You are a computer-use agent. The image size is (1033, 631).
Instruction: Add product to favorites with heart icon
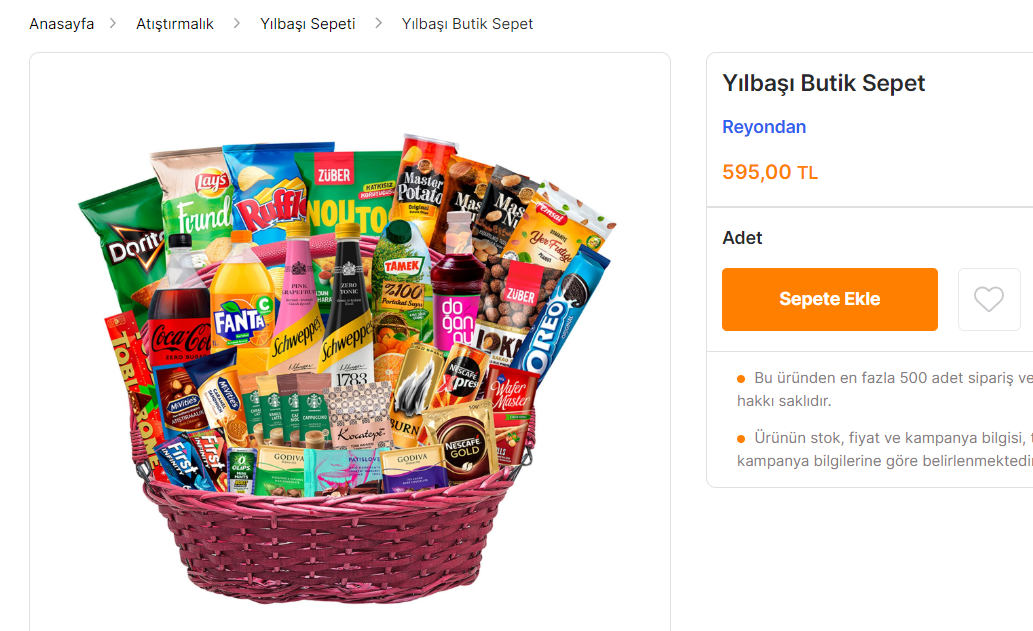point(989,299)
